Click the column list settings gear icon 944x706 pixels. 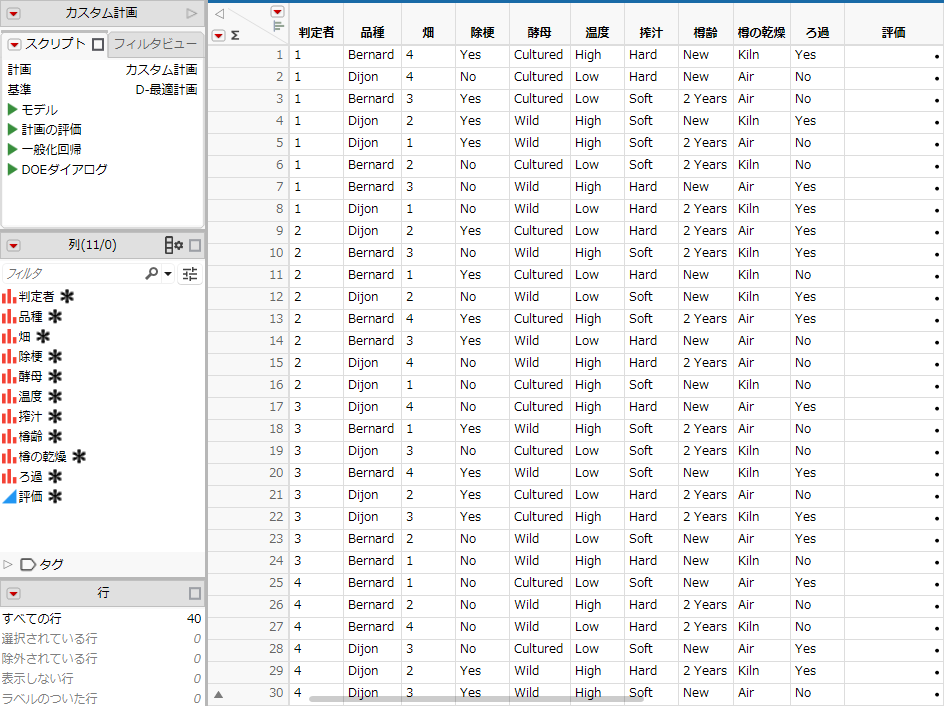click(x=174, y=245)
